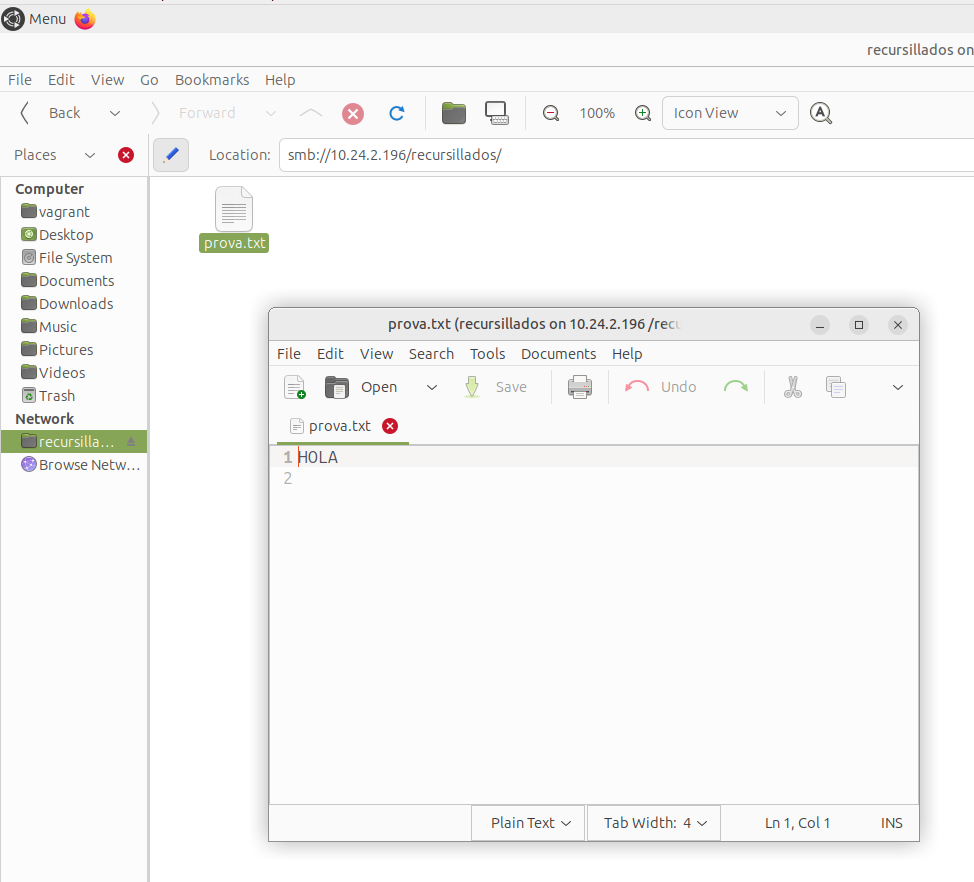Select Downloads folder in sidebar

76,304
